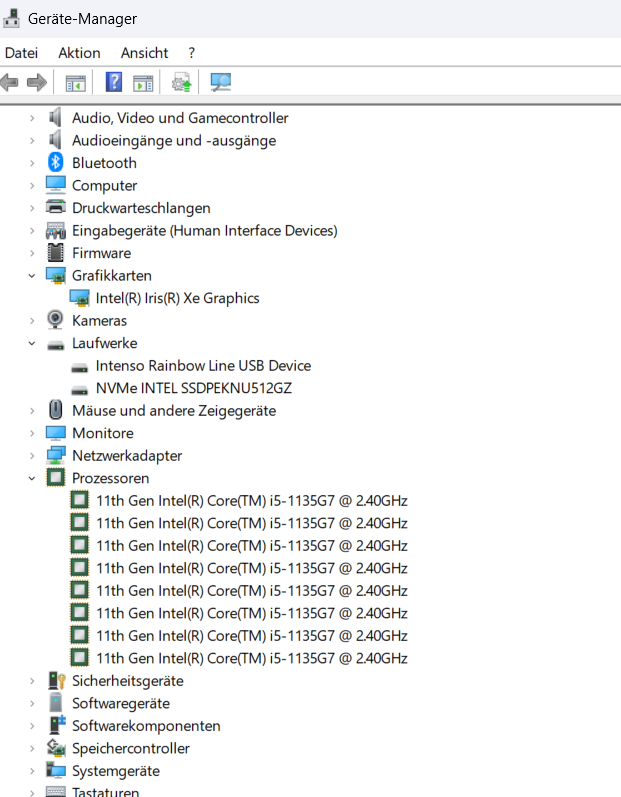Select the Softwaregeräte label
Screen dimensions: 621x797
(121, 703)
